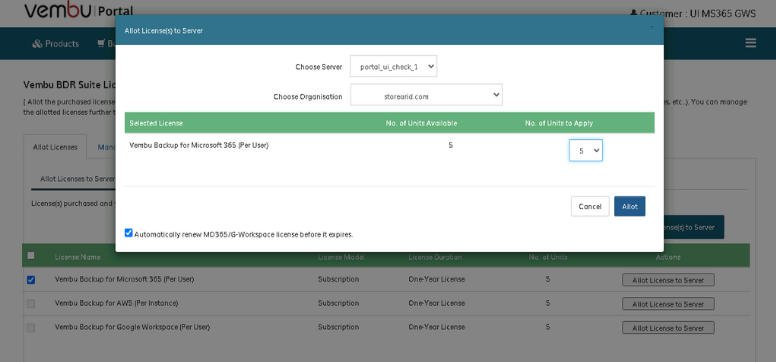Click the Allot button
The image size is (776, 362).
click(630, 207)
